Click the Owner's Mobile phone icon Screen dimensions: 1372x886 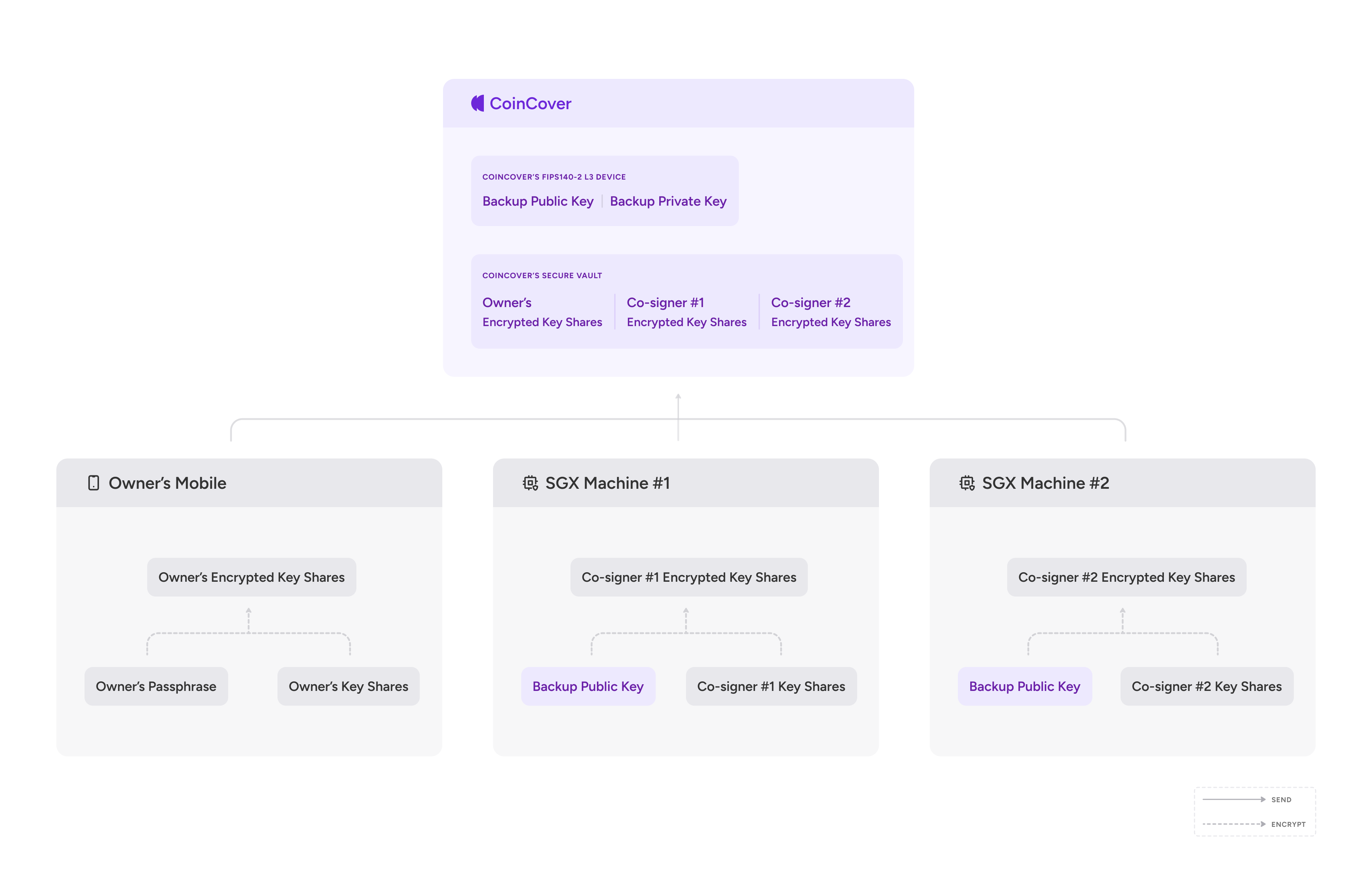[x=93, y=483]
